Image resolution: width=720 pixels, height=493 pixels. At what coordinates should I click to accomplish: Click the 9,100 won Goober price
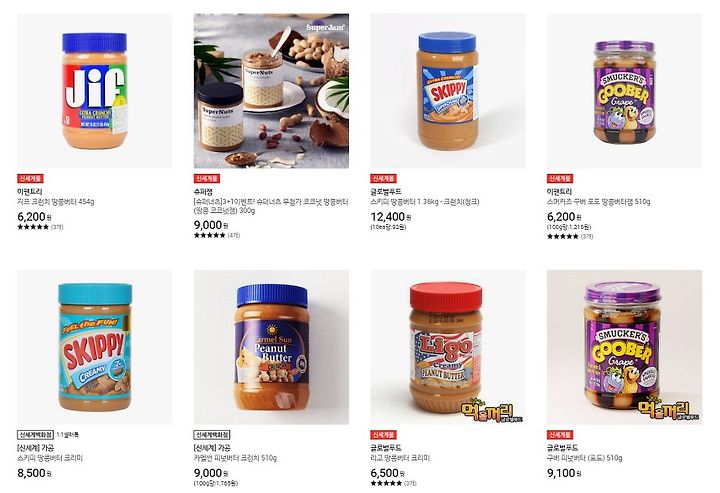point(564,473)
